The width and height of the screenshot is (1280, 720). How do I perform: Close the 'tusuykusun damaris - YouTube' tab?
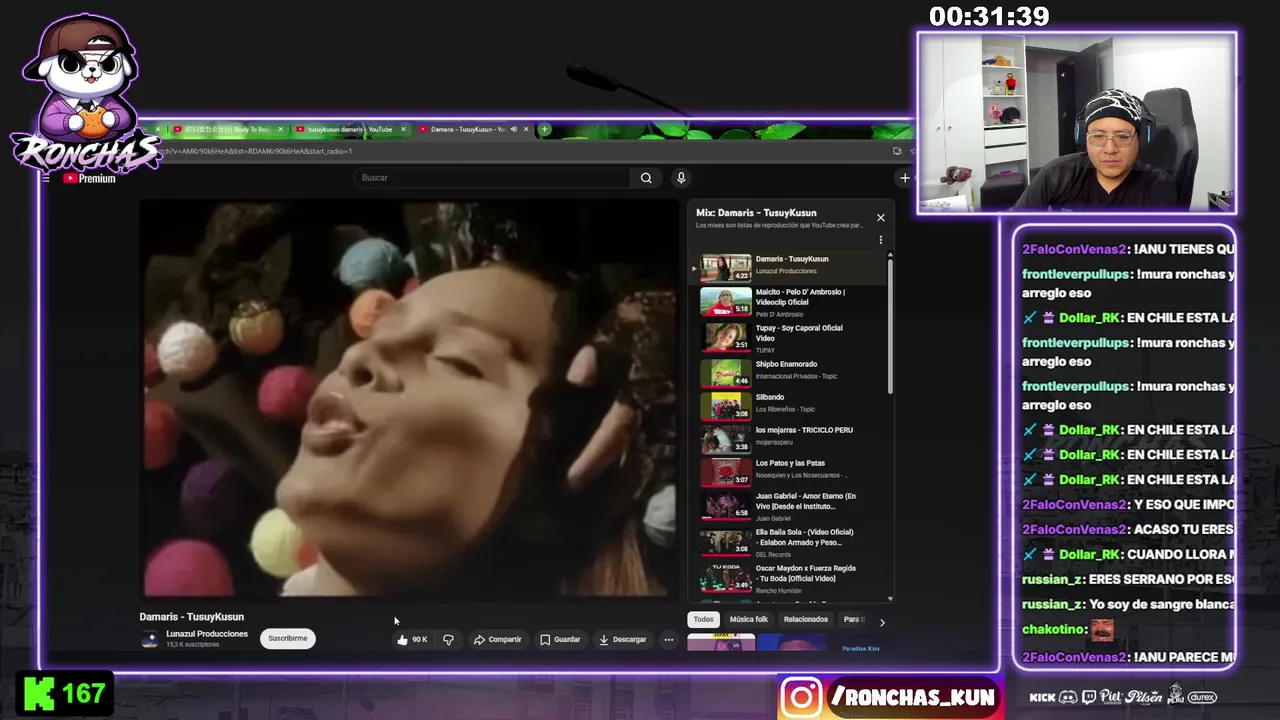(x=403, y=129)
